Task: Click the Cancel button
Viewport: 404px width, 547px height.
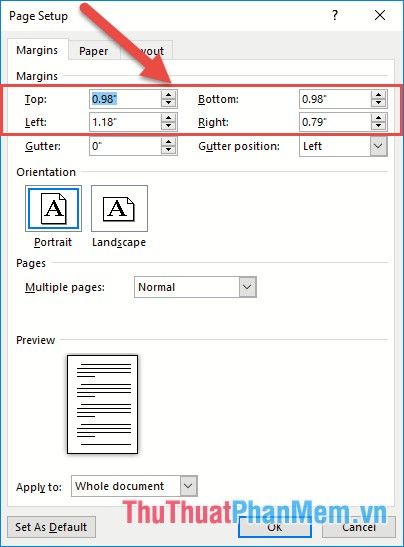Action: (359, 527)
